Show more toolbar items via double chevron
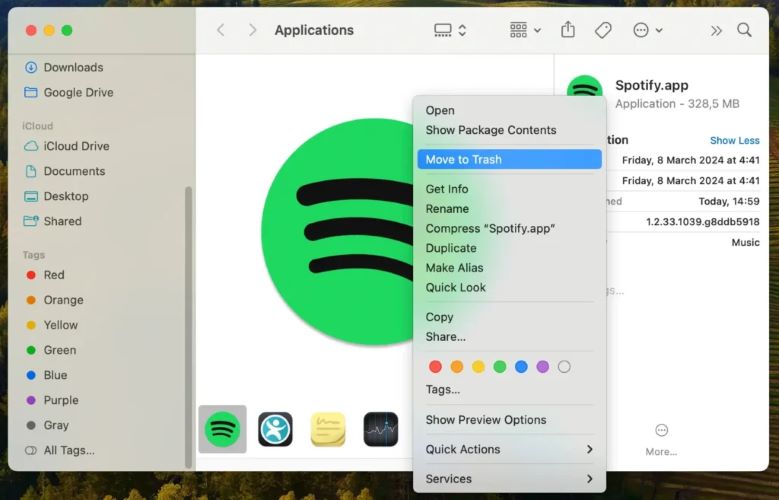779x500 pixels. [x=716, y=31]
